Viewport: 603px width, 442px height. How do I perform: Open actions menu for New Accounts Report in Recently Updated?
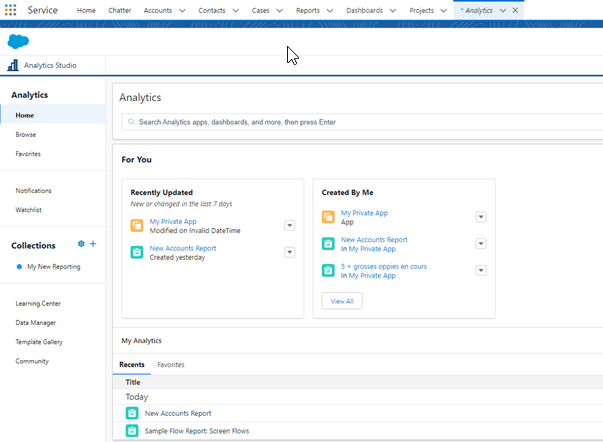pyautogui.click(x=290, y=252)
